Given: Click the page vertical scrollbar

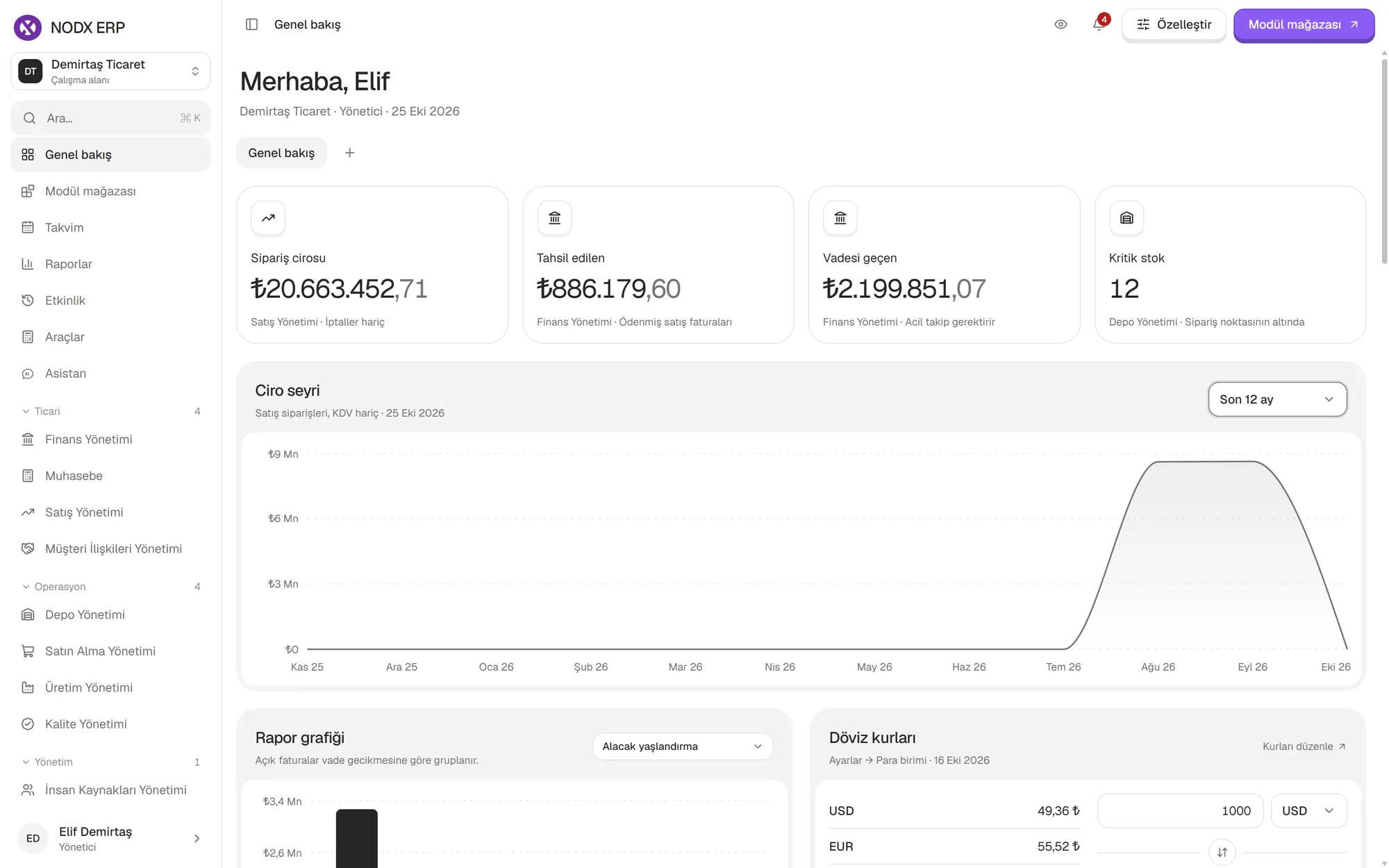Looking at the screenshot, I should pos(1383,160).
